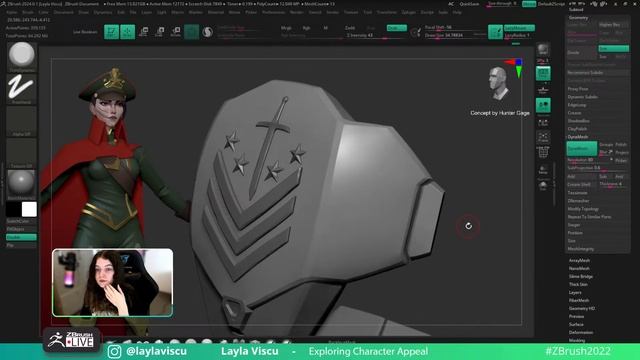The image size is (640, 360).
Task: Open the Texture Off slot
Action: pos(21,153)
